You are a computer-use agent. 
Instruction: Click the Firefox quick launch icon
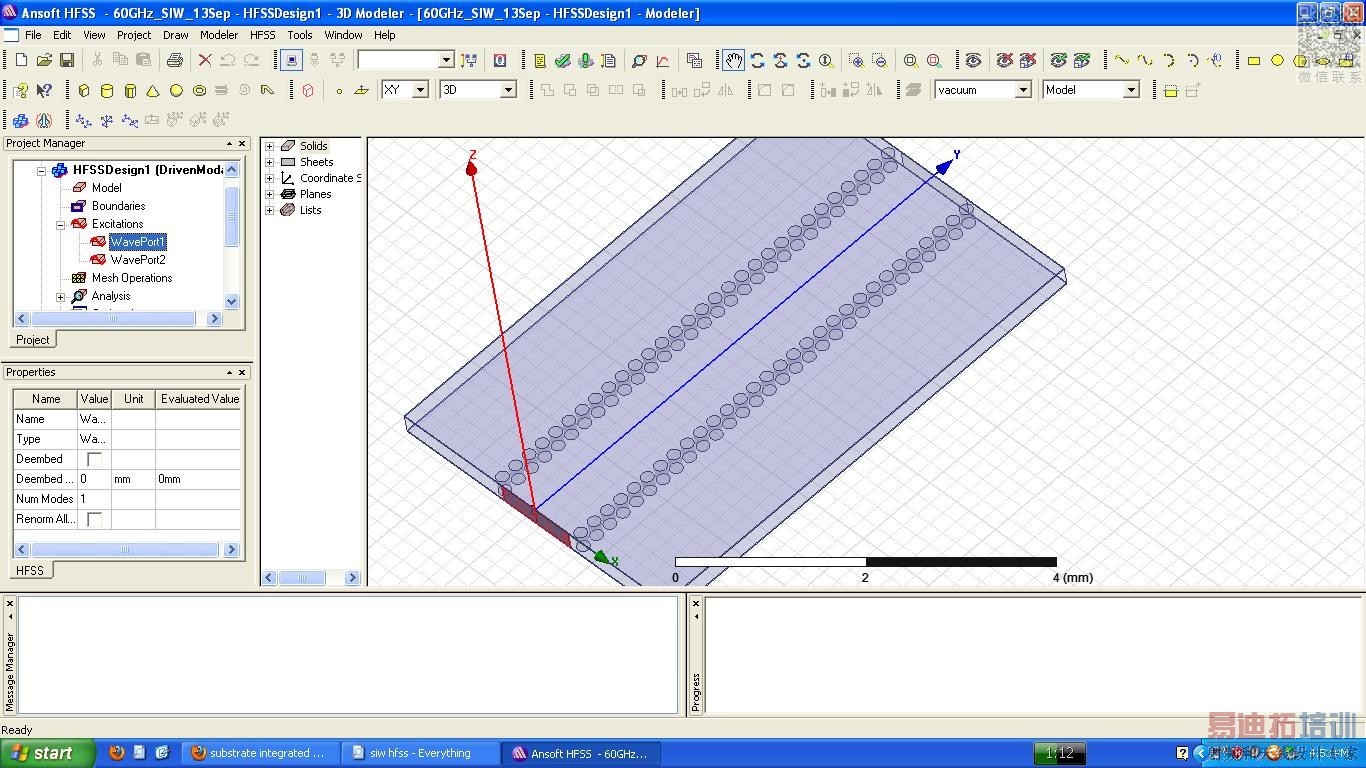point(117,752)
